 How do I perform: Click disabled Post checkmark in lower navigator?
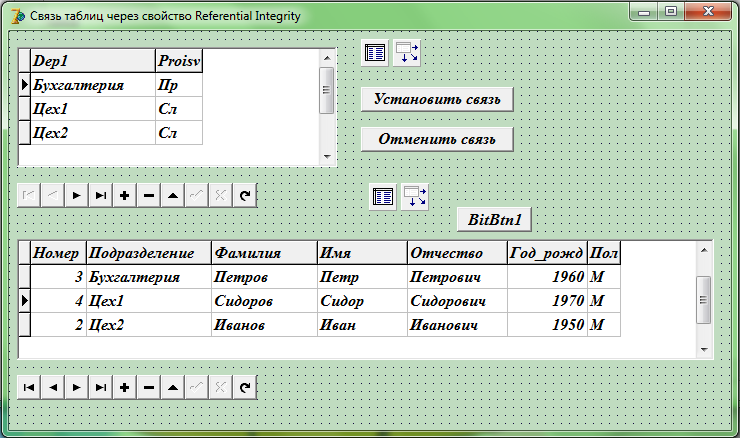click(x=196, y=387)
